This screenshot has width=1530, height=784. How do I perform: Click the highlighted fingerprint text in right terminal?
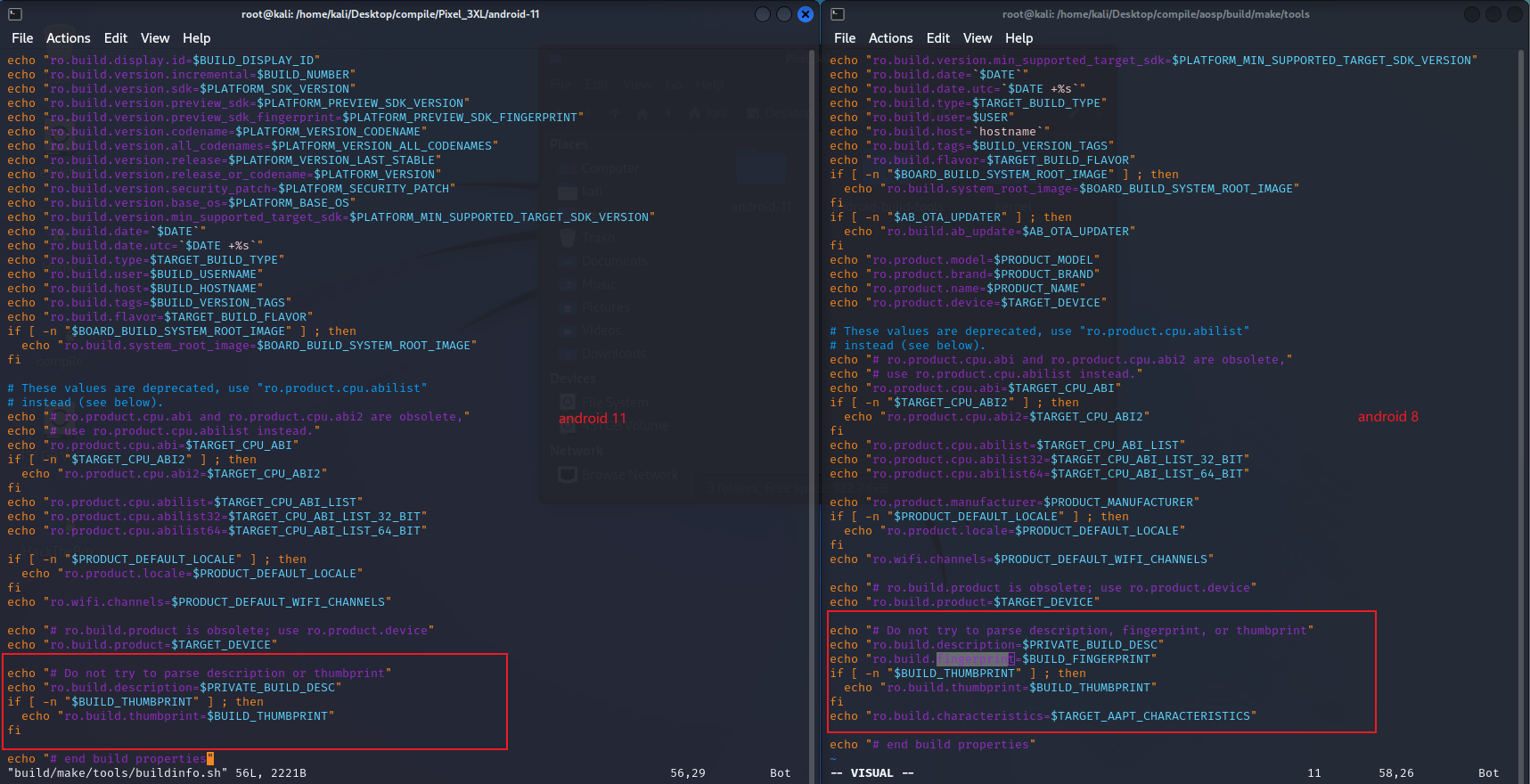[976, 659]
